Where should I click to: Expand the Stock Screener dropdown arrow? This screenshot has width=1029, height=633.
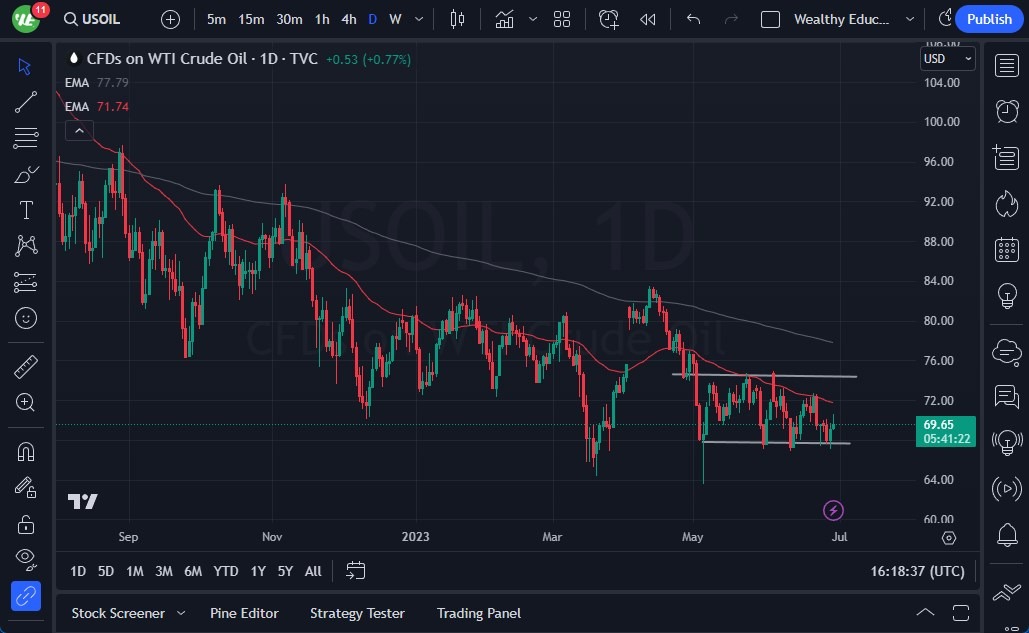pos(181,613)
